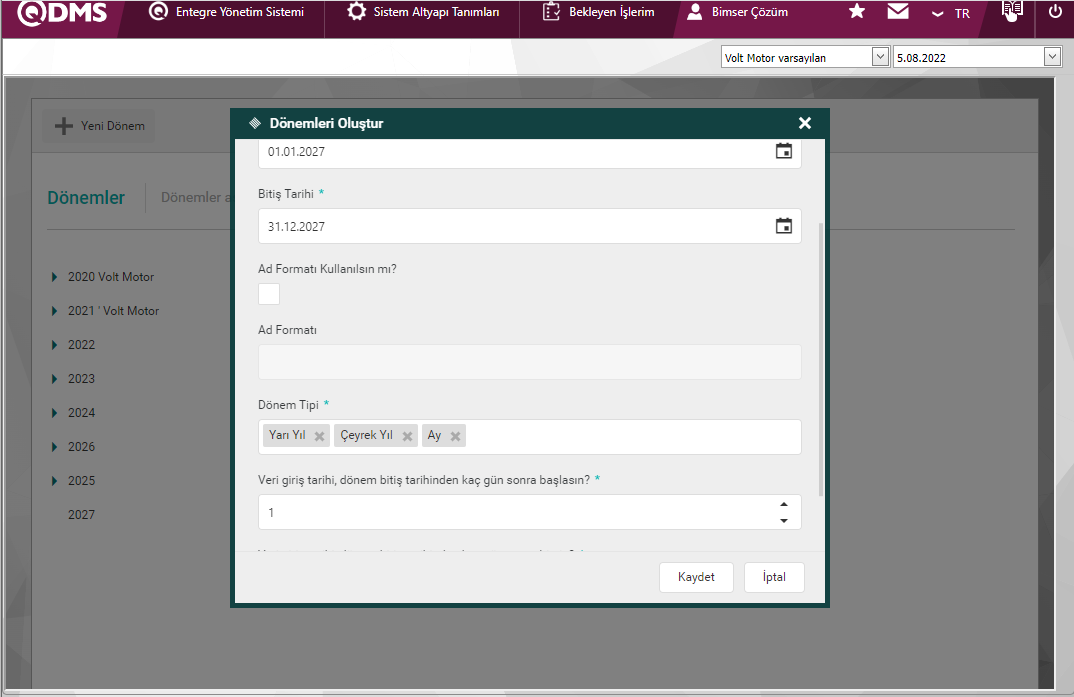This screenshot has width=1074, height=697.
Task: Open the TR language selector
Action: [x=951, y=13]
